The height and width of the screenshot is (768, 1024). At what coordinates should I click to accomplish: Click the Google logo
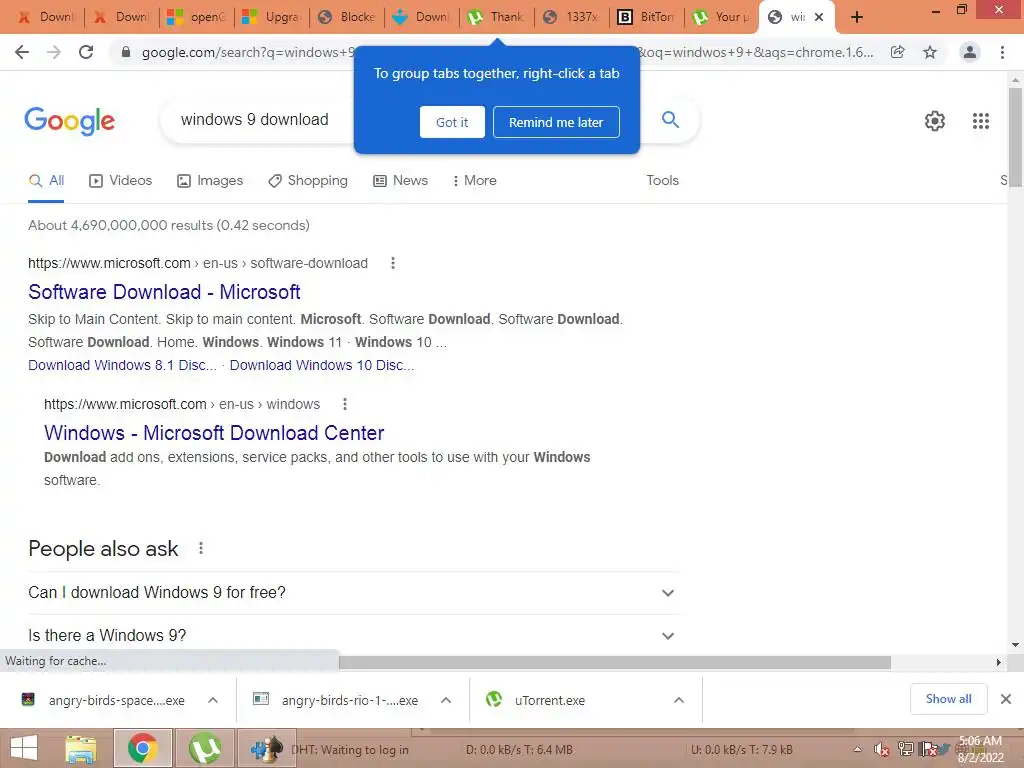70,121
